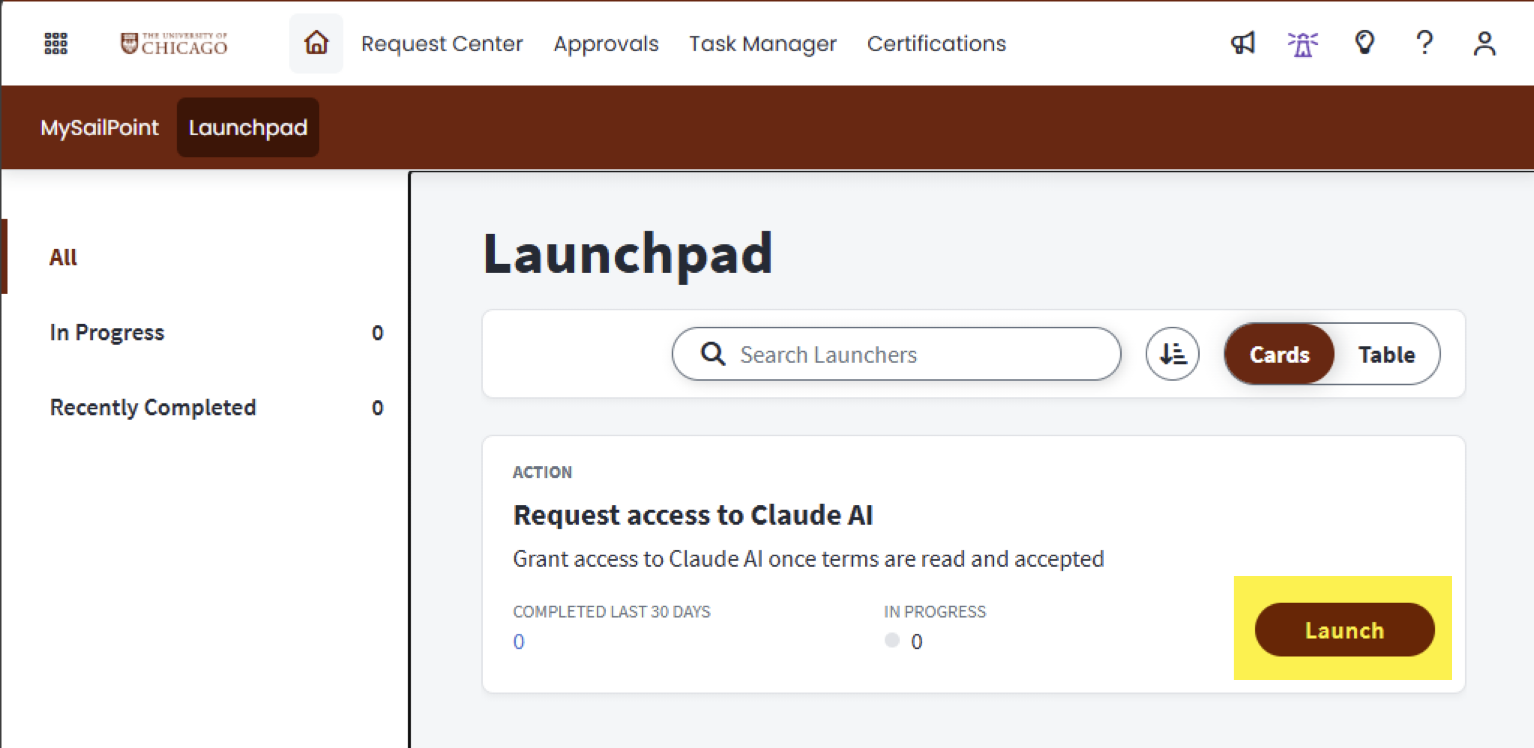The width and height of the screenshot is (1534, 748).
Task: Click the Request access to Claude AI title
Action: point(693,515)
